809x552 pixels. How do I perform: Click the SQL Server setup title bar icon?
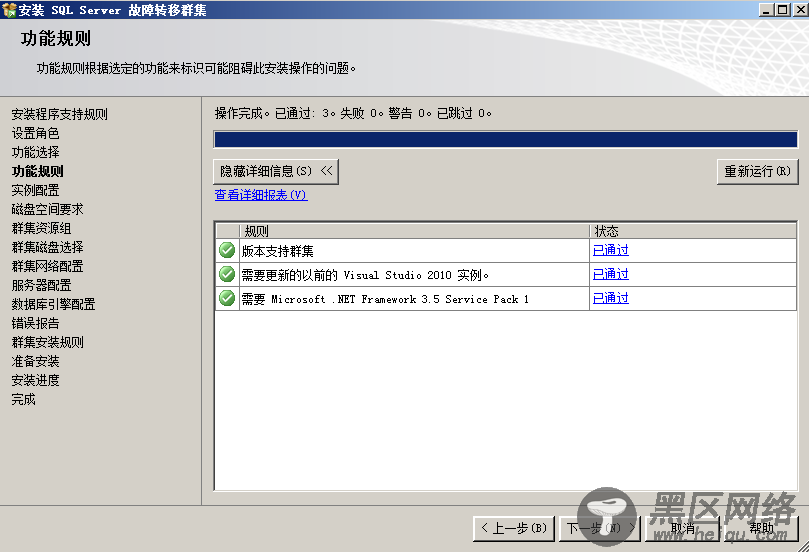(x=9, y=10)
